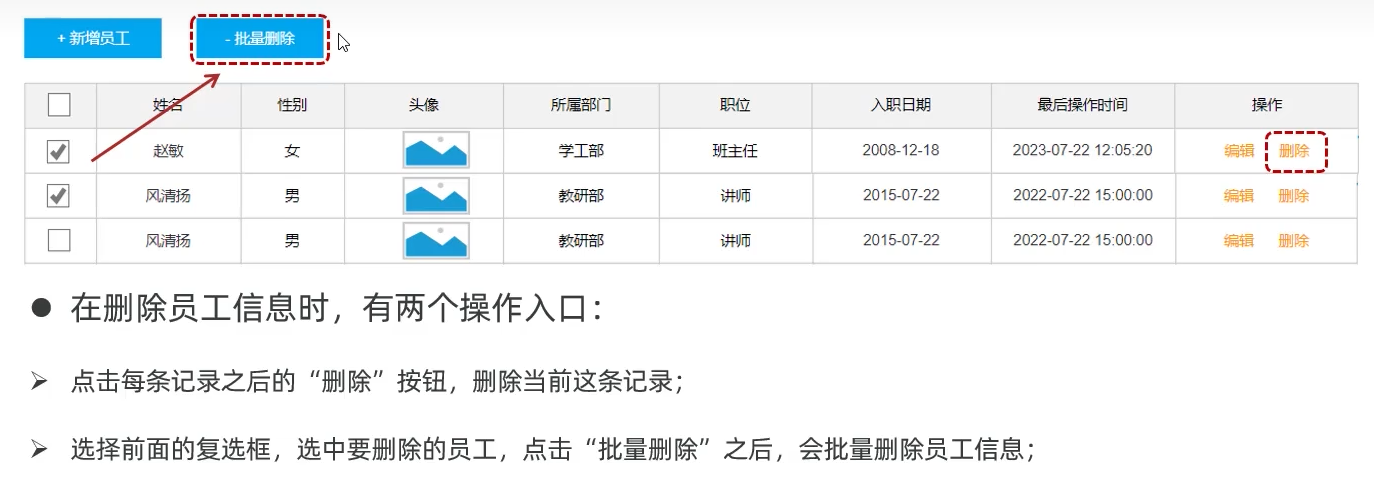Image resolution: width=1374 pixels, height=485 pixels.
Task: Click the 新增员工 button
Action: [x=93, y=38]
